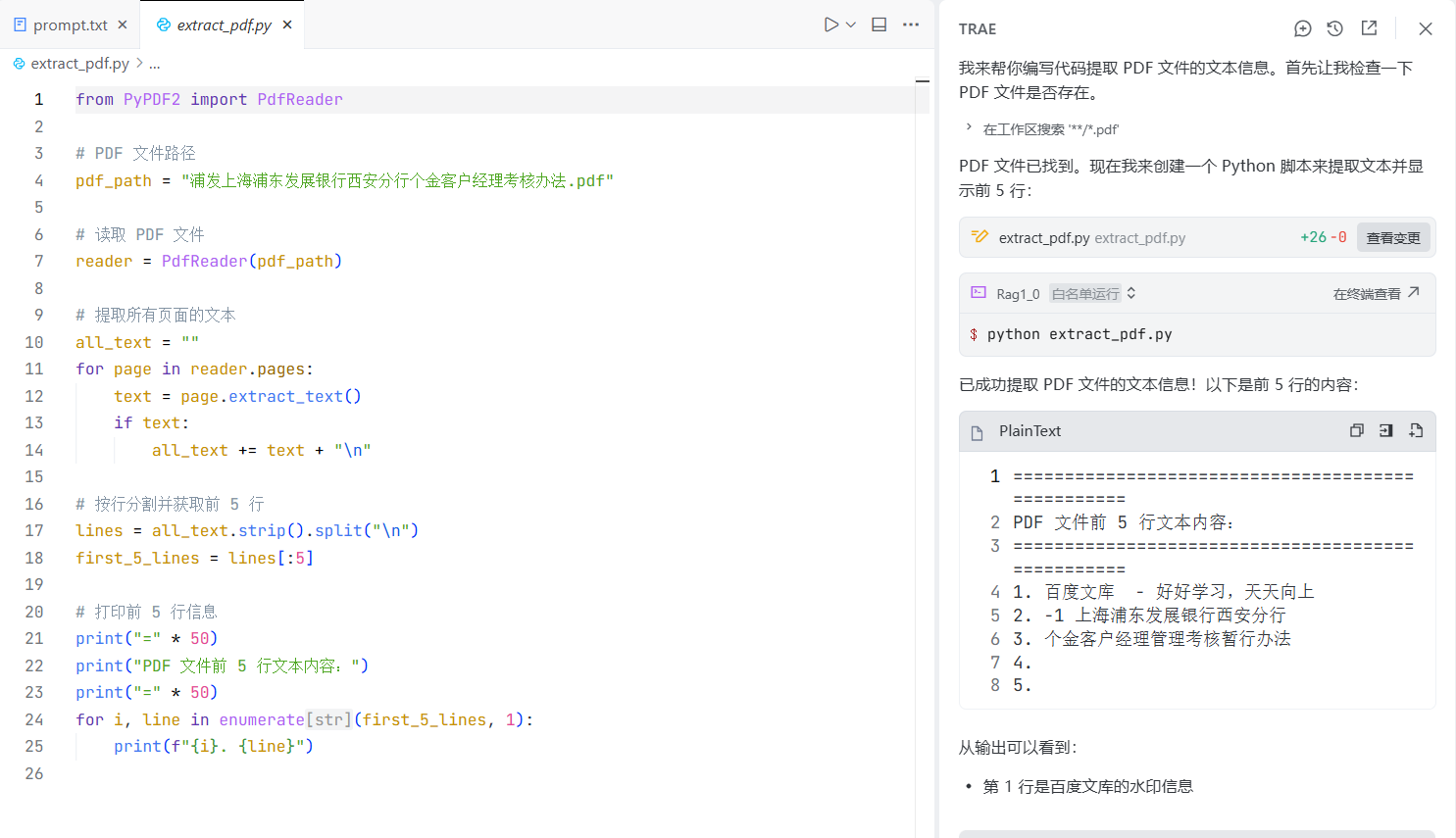The height and width of the screenshot is (838, 1456).
Task: Click output line '个金客户经理管理考核暂行办法'
Action: coord(1168,639)
